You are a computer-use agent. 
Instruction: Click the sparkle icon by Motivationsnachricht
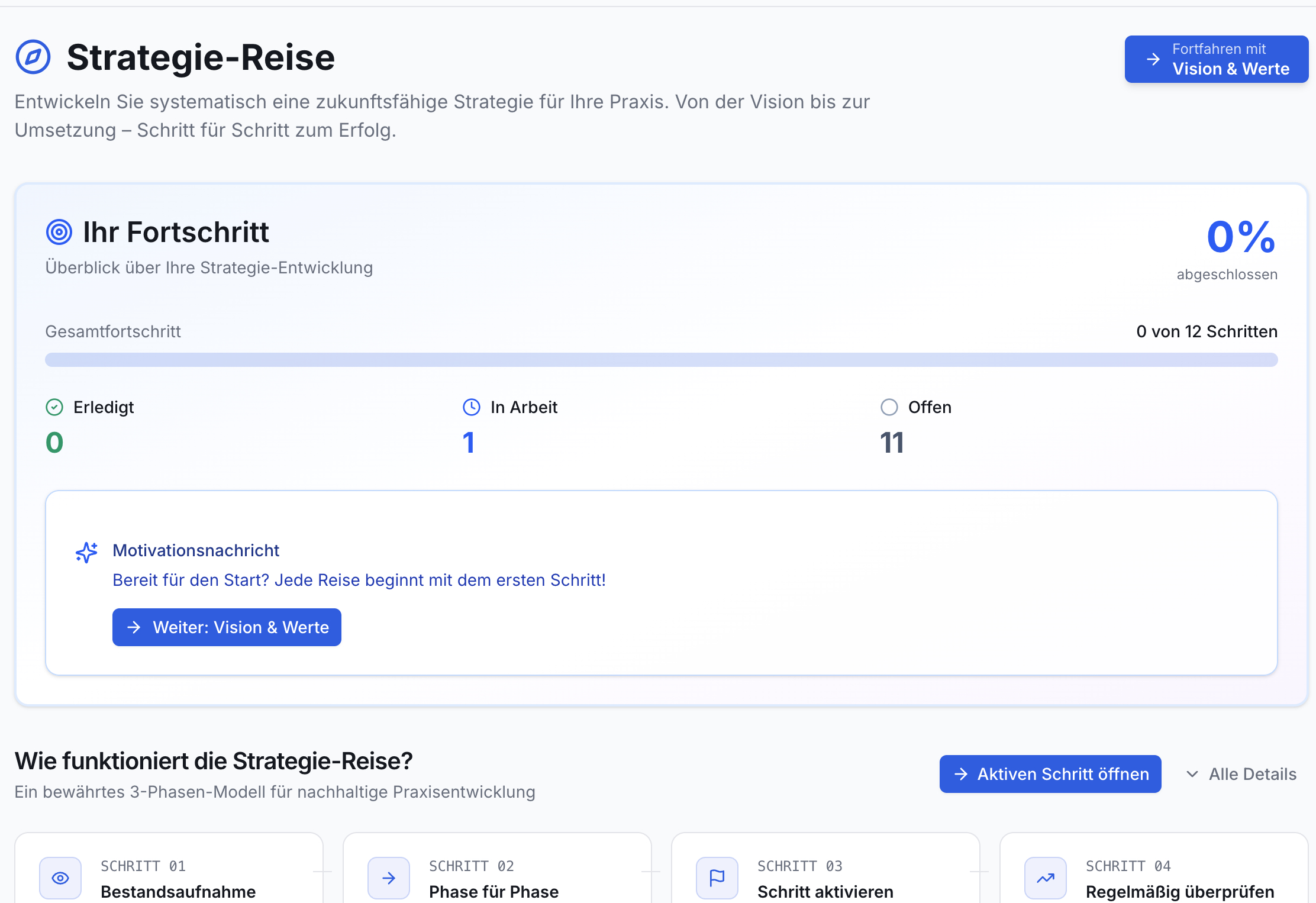tap(86, 552)
